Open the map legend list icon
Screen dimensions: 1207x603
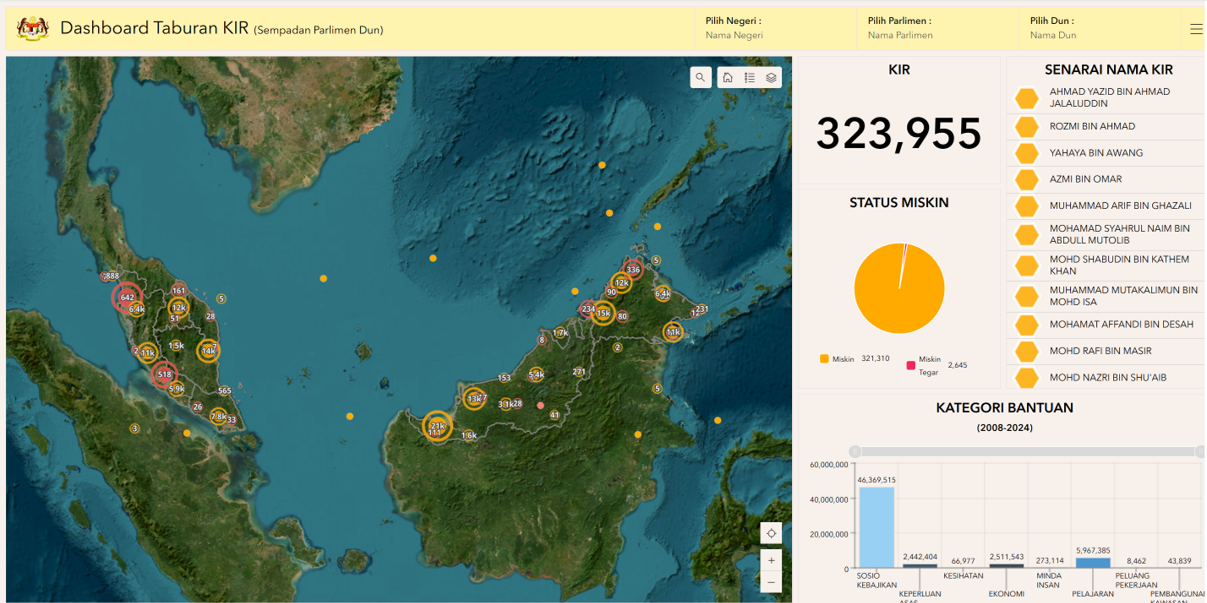point(750,77)
